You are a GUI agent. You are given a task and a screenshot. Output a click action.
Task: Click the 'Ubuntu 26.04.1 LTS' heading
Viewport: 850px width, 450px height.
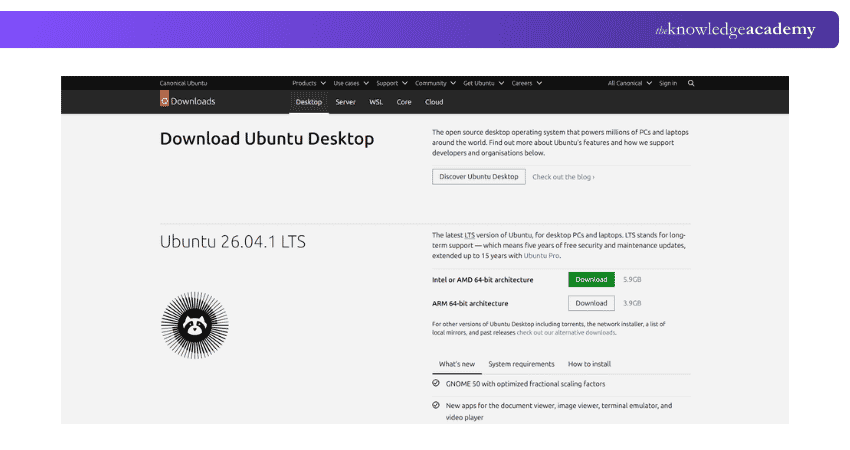point(233,241)
